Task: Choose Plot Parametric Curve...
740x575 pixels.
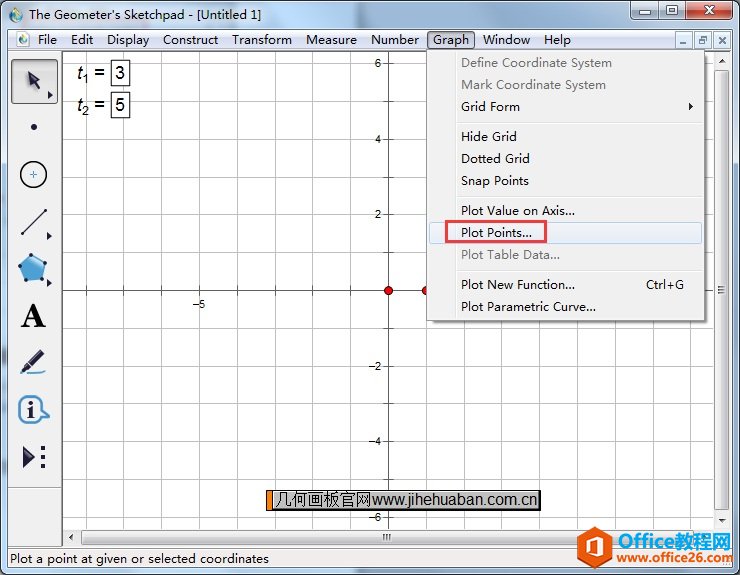Action: pos(565,307)
